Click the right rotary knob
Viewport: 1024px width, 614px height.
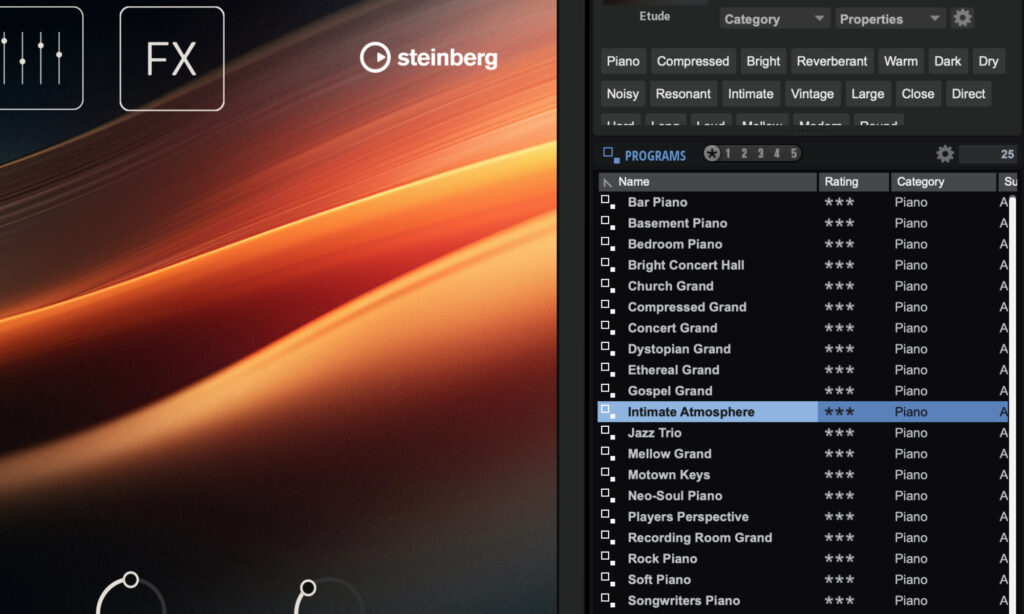[x=330, y=596]
